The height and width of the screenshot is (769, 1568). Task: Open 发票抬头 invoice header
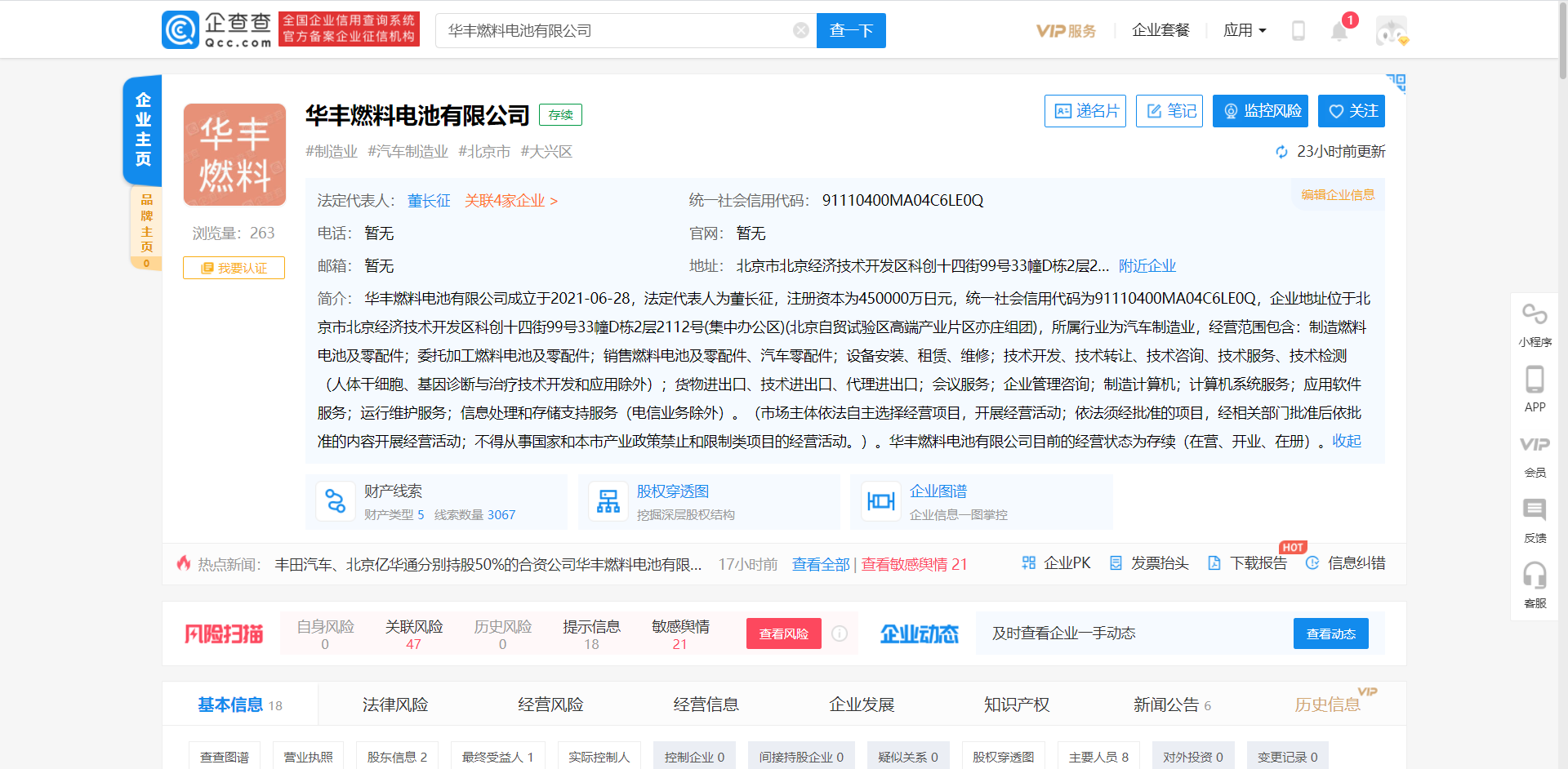click(x=1149, y=563)
